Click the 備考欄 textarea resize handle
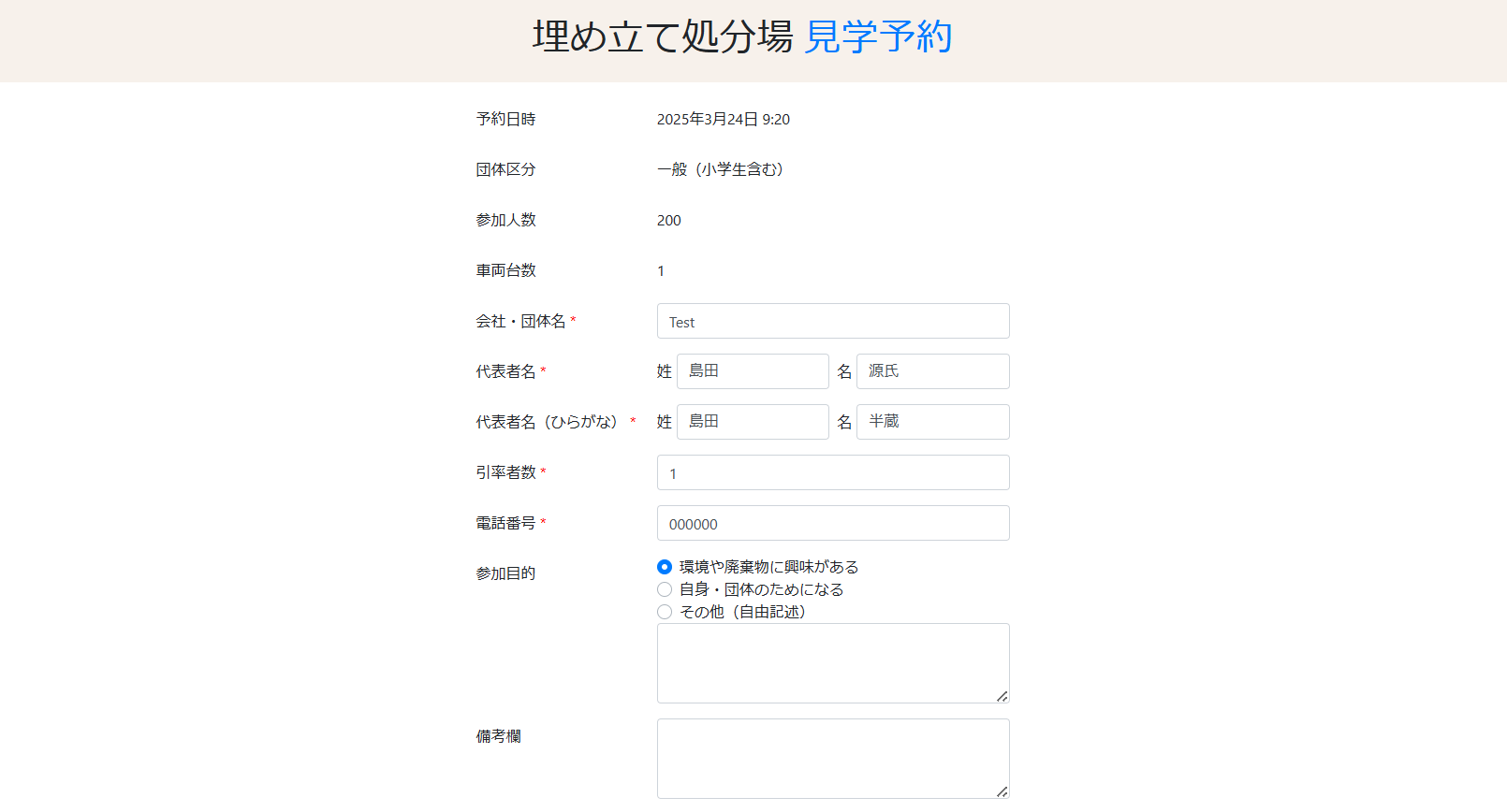1507x812 pixels. [1002, 791]
